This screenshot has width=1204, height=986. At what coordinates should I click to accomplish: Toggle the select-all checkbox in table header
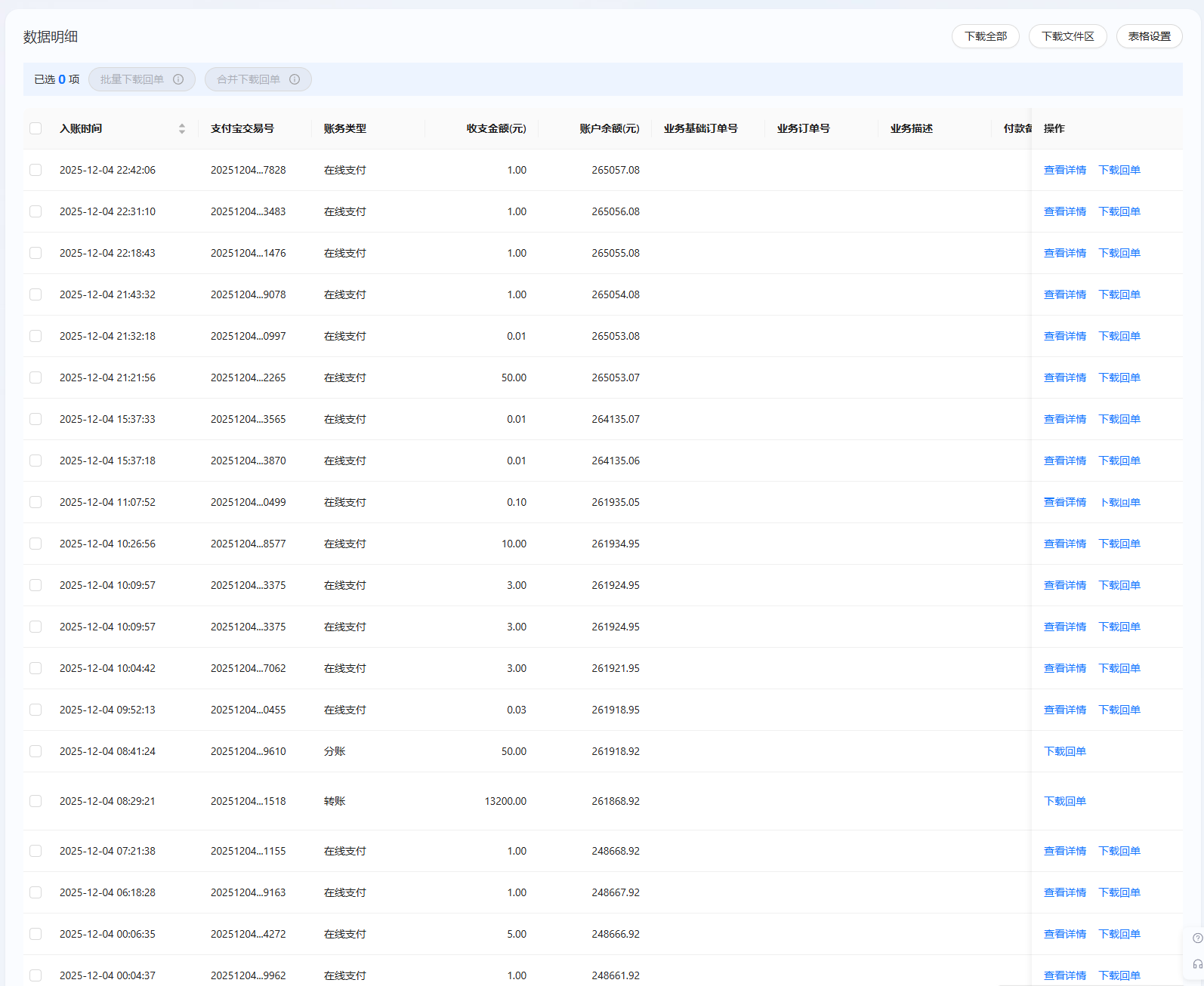pyautogui.click(x=36, y=128)
